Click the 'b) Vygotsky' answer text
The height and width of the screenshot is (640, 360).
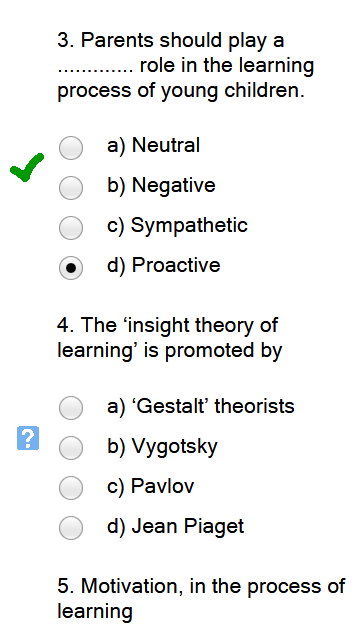162,447
